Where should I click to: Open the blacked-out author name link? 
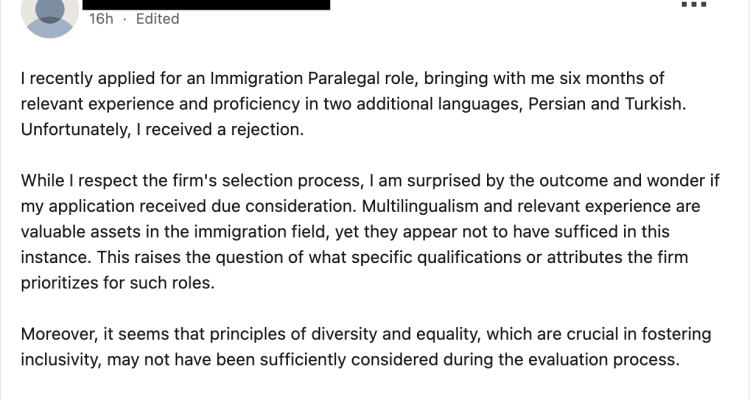(206, 5)
